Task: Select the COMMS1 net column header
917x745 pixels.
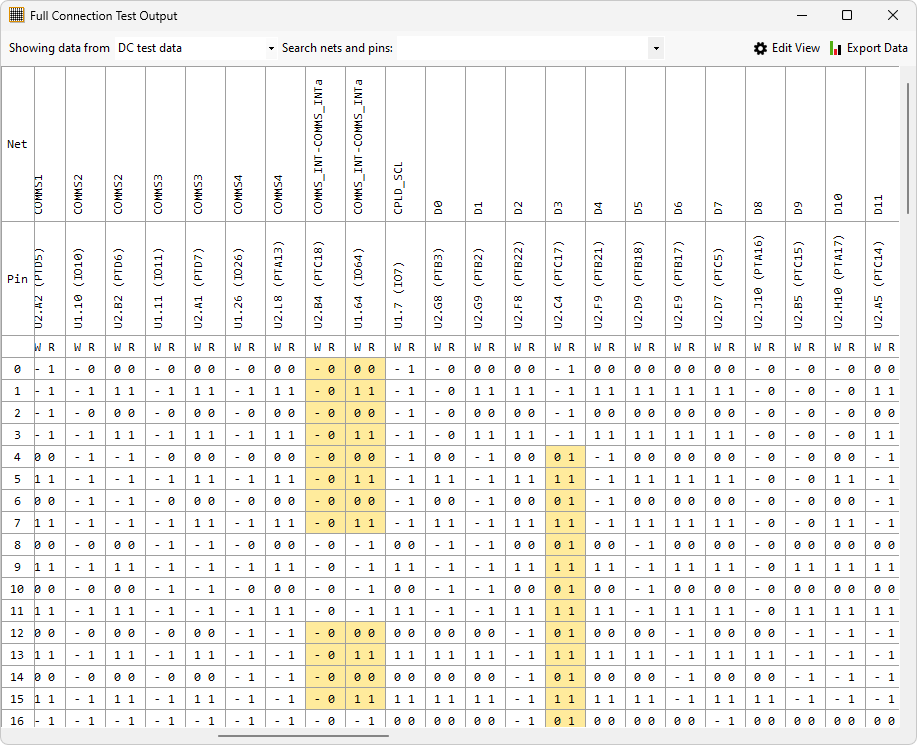Action: click(x=40, y=195)
